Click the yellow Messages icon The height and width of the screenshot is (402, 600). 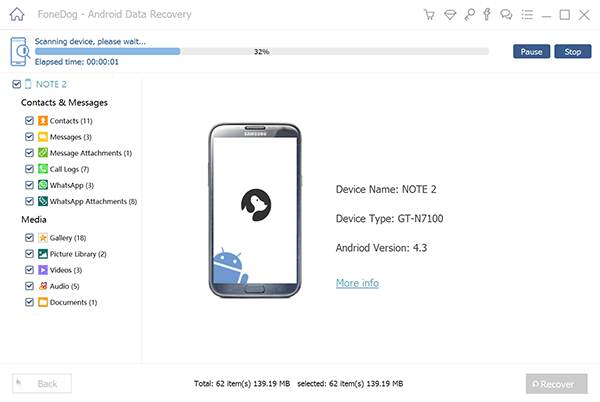coord(43,137)
